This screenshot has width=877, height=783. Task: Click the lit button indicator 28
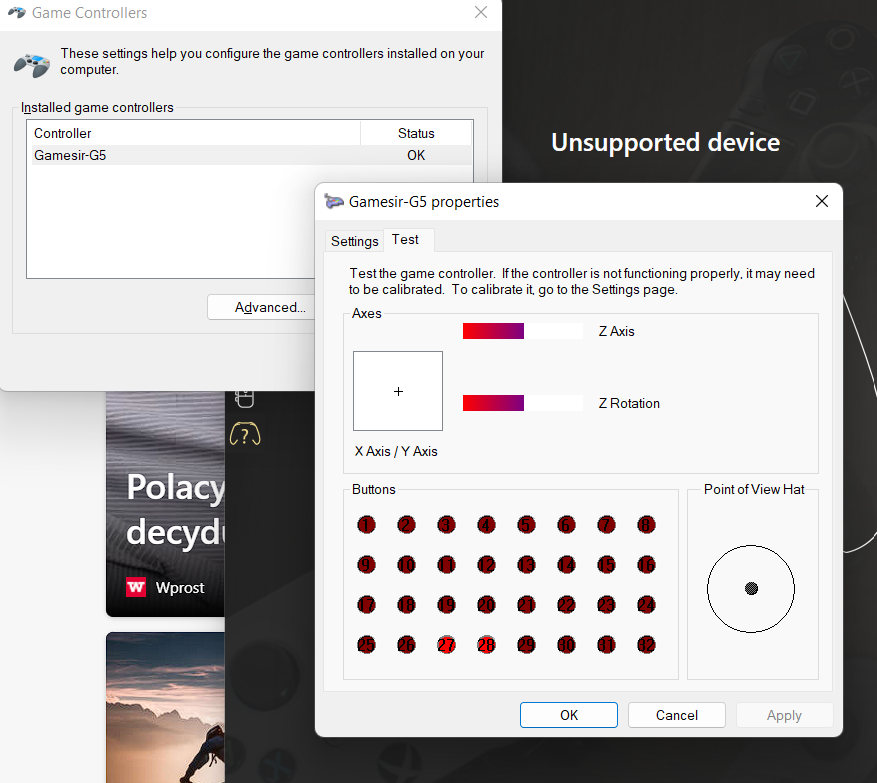pyautogui.click(x=486, y=645)
